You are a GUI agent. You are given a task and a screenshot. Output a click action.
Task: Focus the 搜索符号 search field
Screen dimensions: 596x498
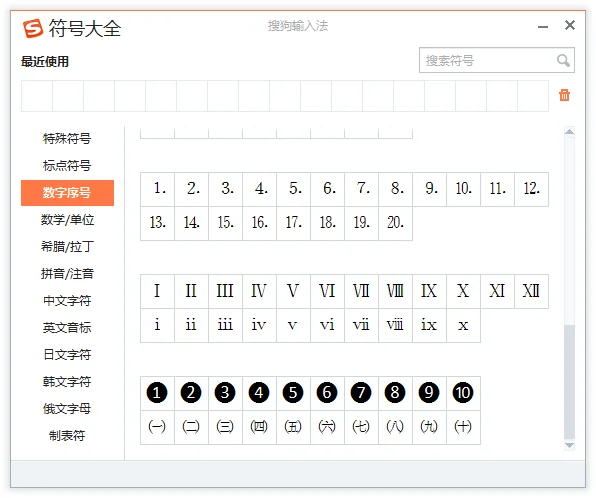496,60
